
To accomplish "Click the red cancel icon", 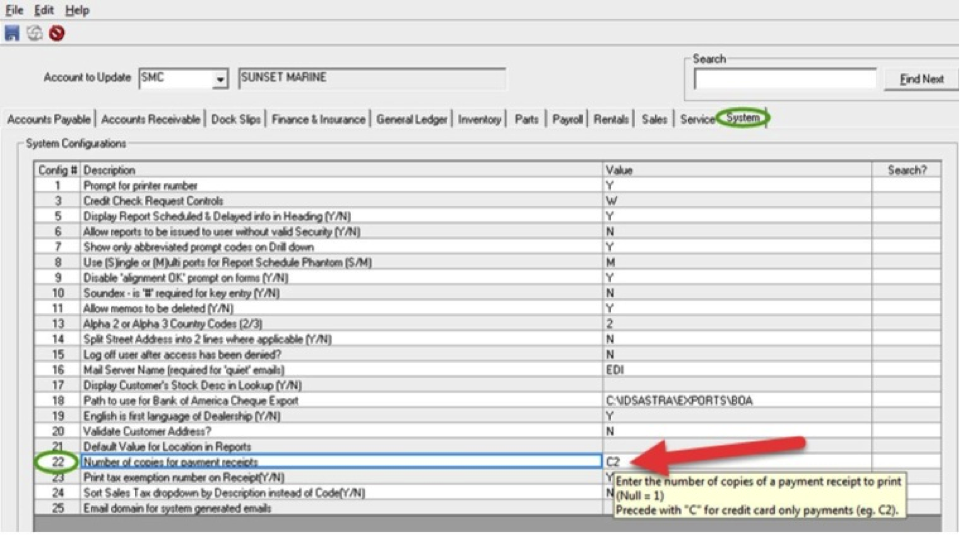I will 57,33.
